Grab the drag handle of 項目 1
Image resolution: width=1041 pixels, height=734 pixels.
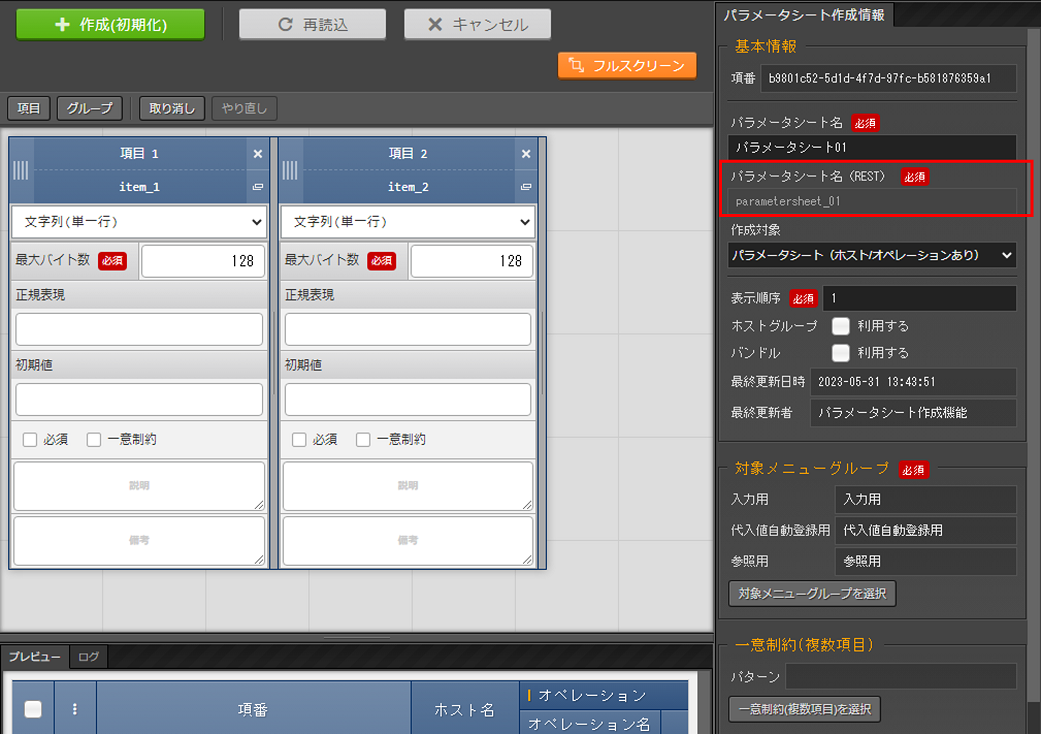[x=21, y=170]
